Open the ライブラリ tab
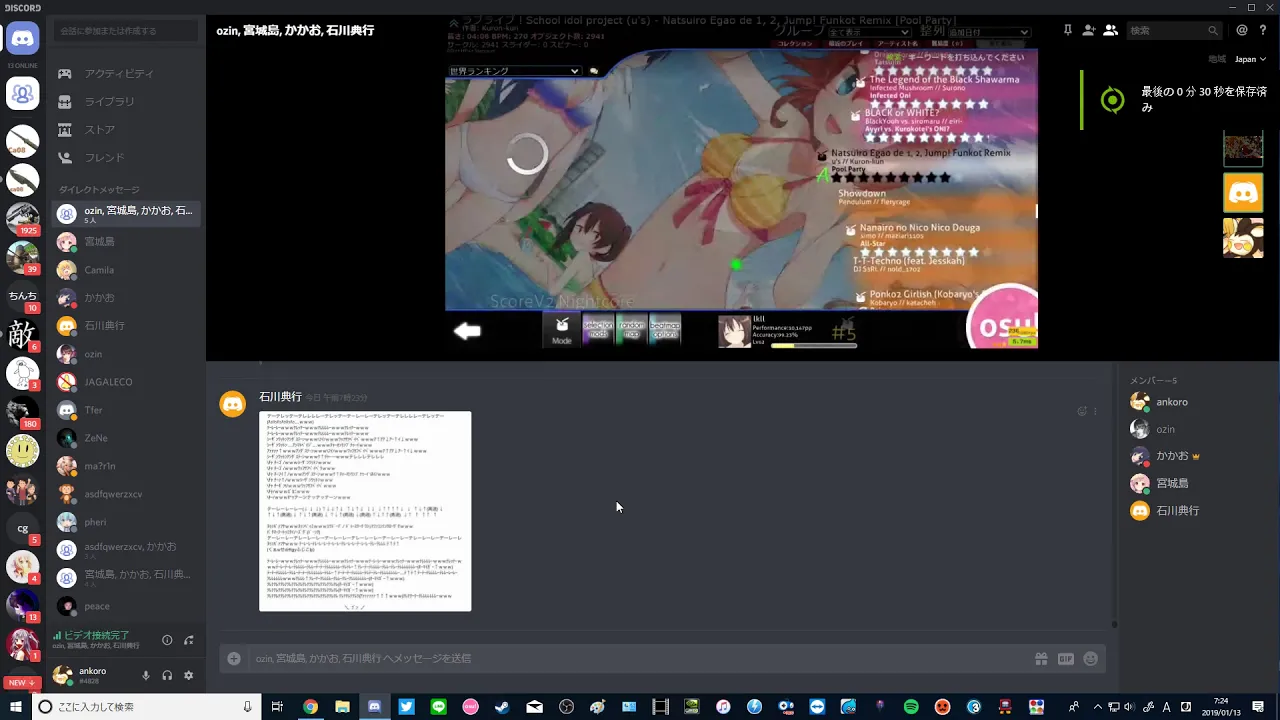 point(126,101)
